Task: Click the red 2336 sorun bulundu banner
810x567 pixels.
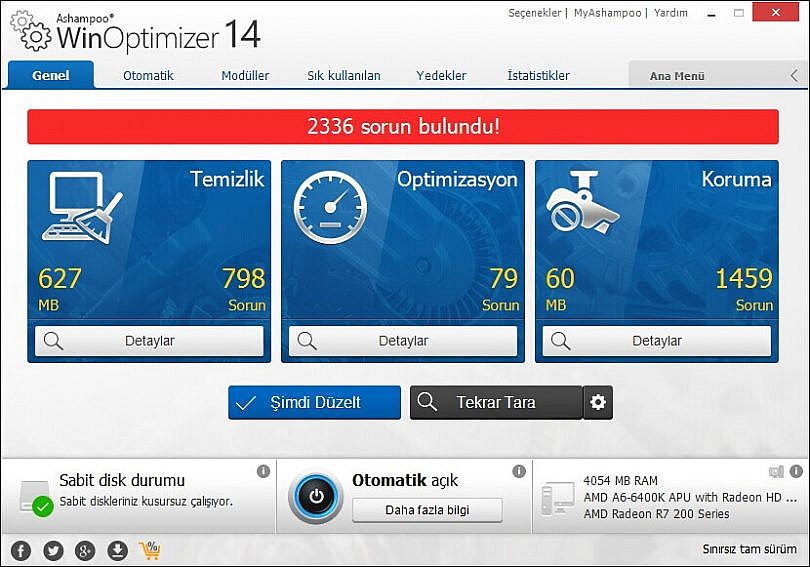Action: click(x=403, y=127)
